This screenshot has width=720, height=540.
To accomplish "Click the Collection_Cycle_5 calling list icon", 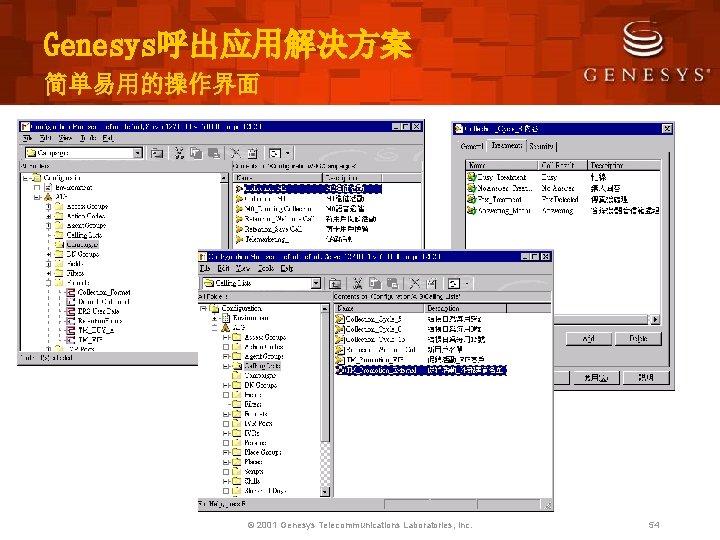I will (340, 319).
